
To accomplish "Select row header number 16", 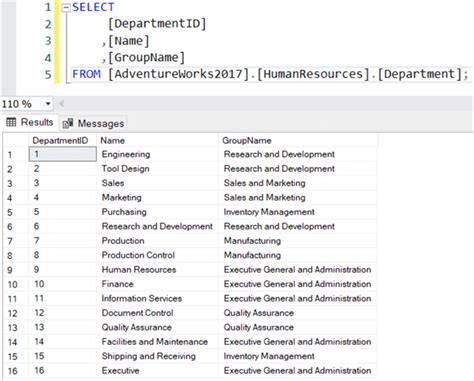I will 16,371.
